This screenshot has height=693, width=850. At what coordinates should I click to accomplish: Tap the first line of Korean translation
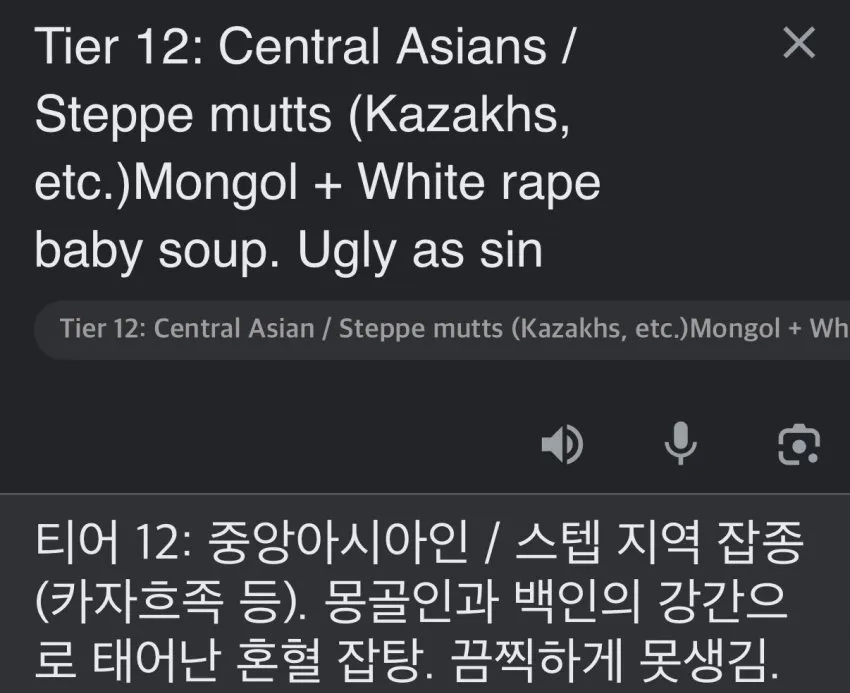pyautogui.click(x=418, y=543)
